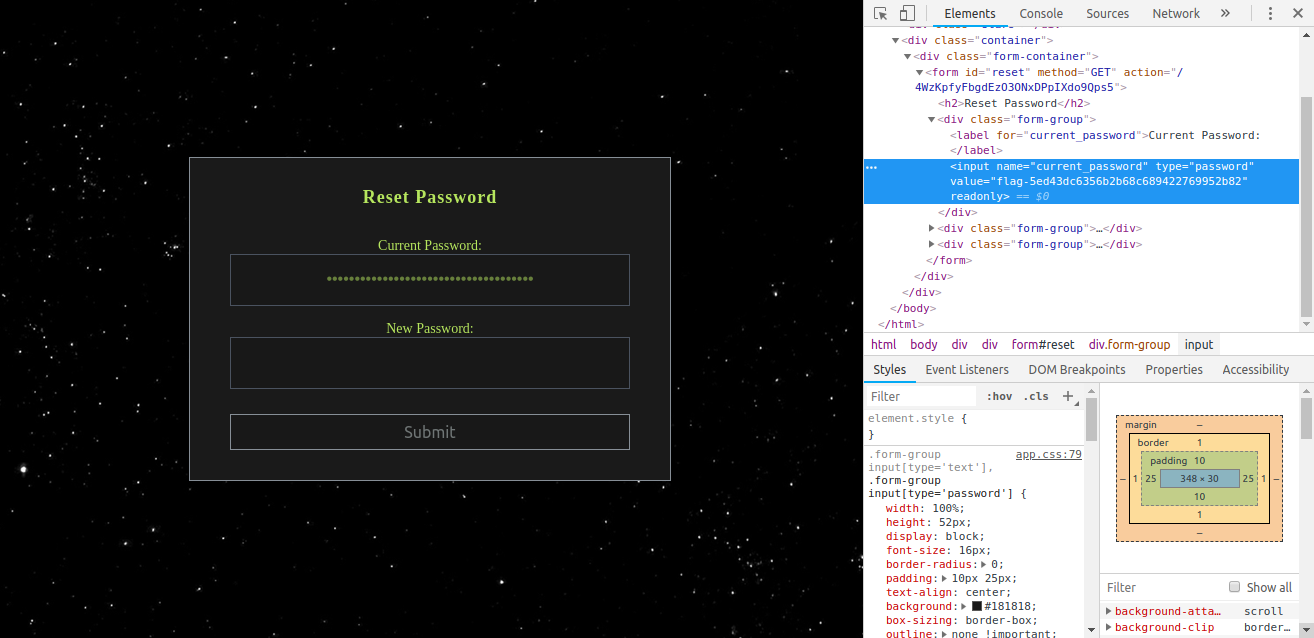The width and height of the screenshot is (1314, 638).
Task: Select form#reset in the breadcrumb
Action: [x=1042, y=344]
